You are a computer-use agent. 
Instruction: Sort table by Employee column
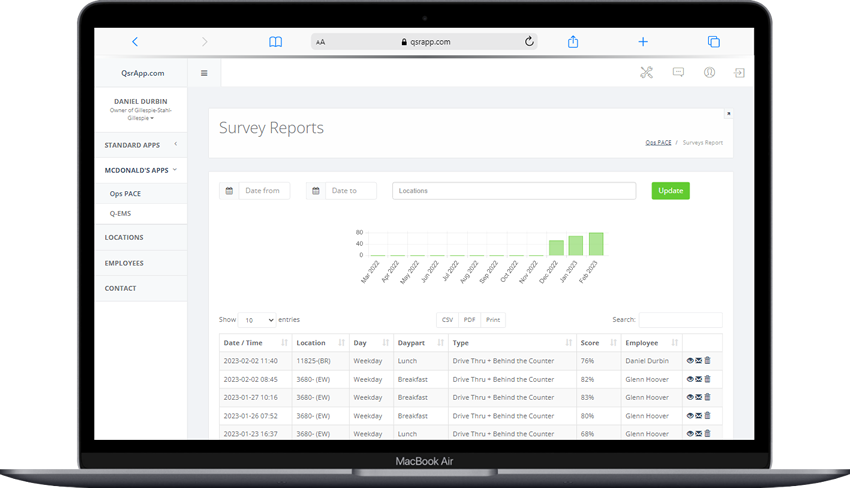coord(652,343)
